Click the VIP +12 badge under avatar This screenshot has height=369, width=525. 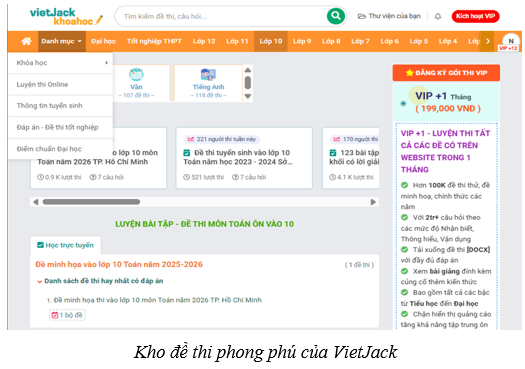coord(509,48)
